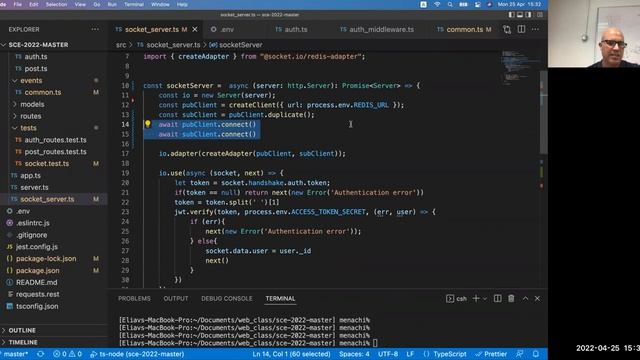640x360 pixels.
Task: Synchronize changes icon in status bar
Action: (x=40, y=354)
